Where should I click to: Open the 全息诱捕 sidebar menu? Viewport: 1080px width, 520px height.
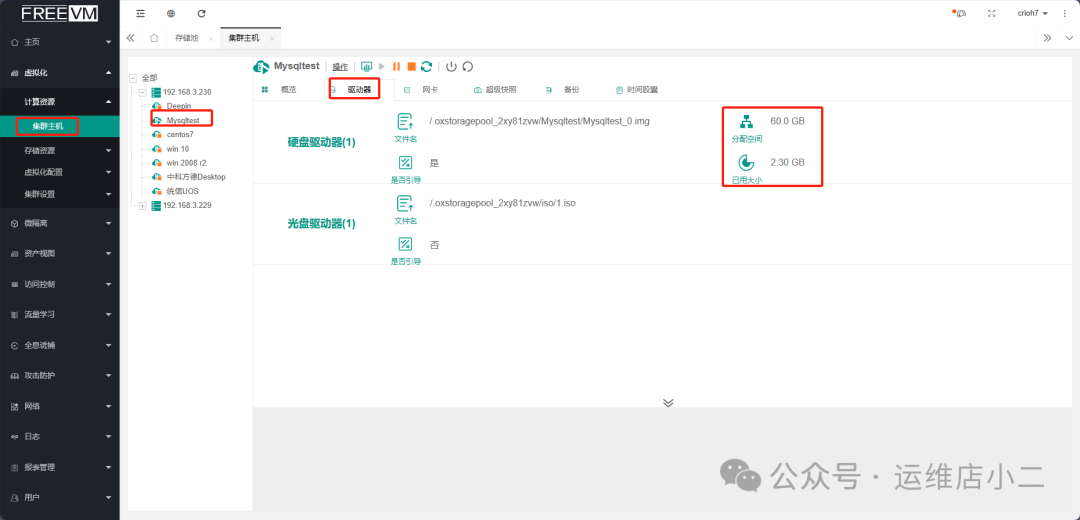(60, 345)
